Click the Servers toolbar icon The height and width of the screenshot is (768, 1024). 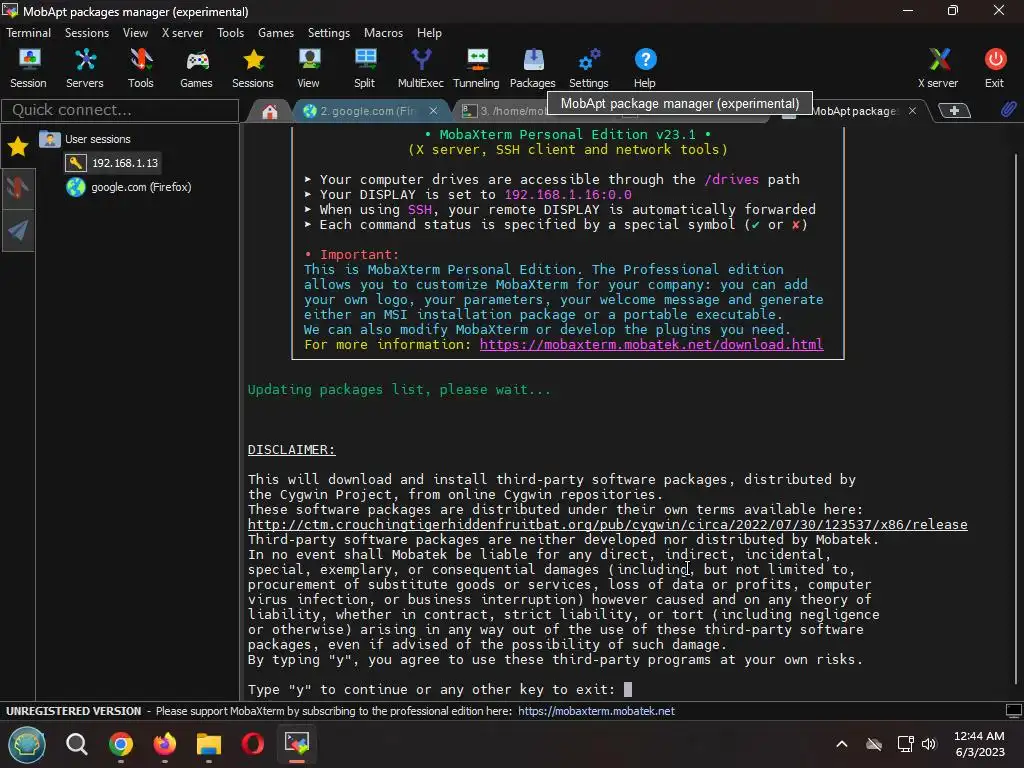click(84, 68)
